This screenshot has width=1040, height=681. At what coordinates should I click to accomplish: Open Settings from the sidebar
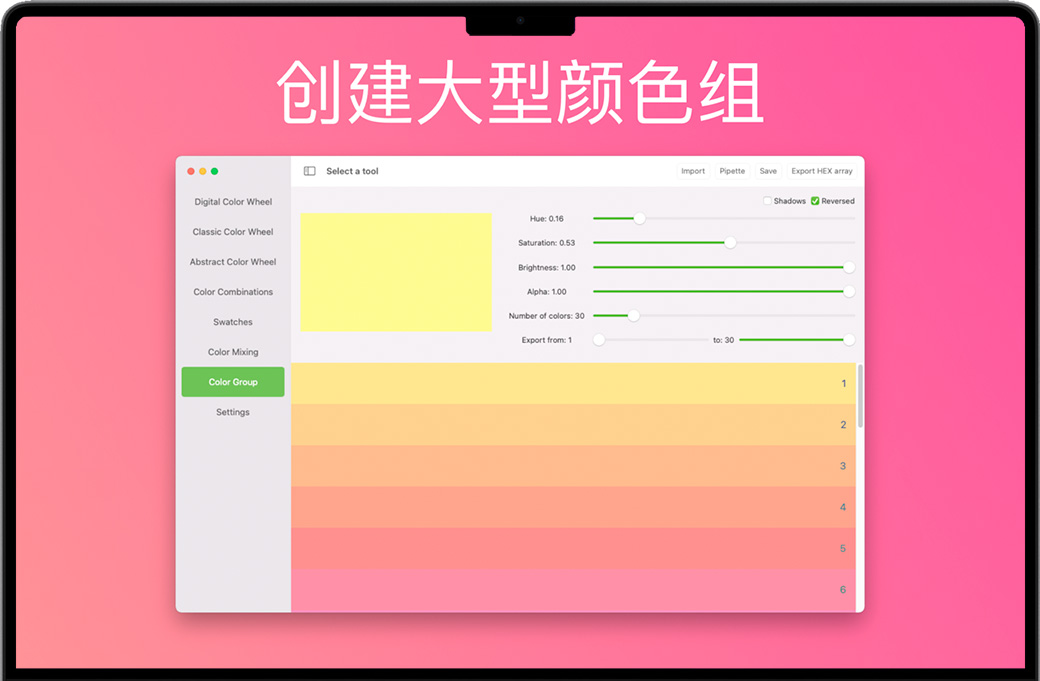tap(233, 412)
